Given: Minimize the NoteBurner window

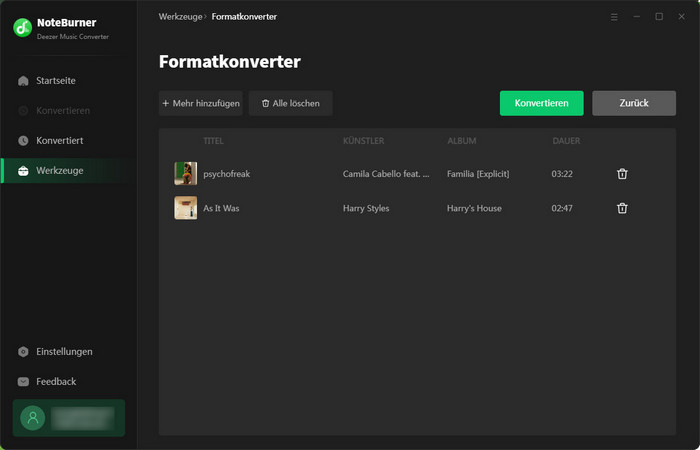Looking at the screenshot, I should pyautogui.click(x=637, y=17).
